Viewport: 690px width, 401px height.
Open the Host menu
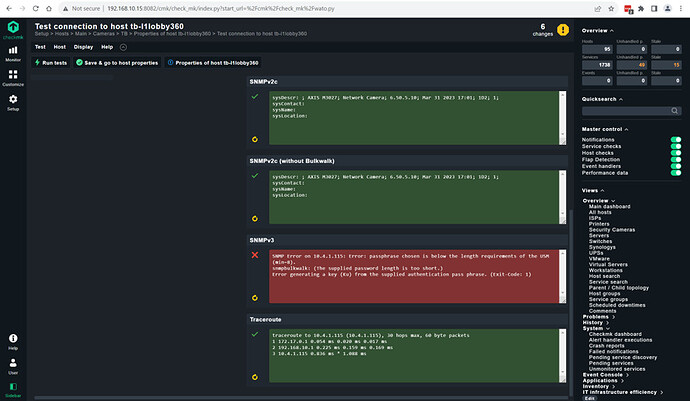click(60, 47)
